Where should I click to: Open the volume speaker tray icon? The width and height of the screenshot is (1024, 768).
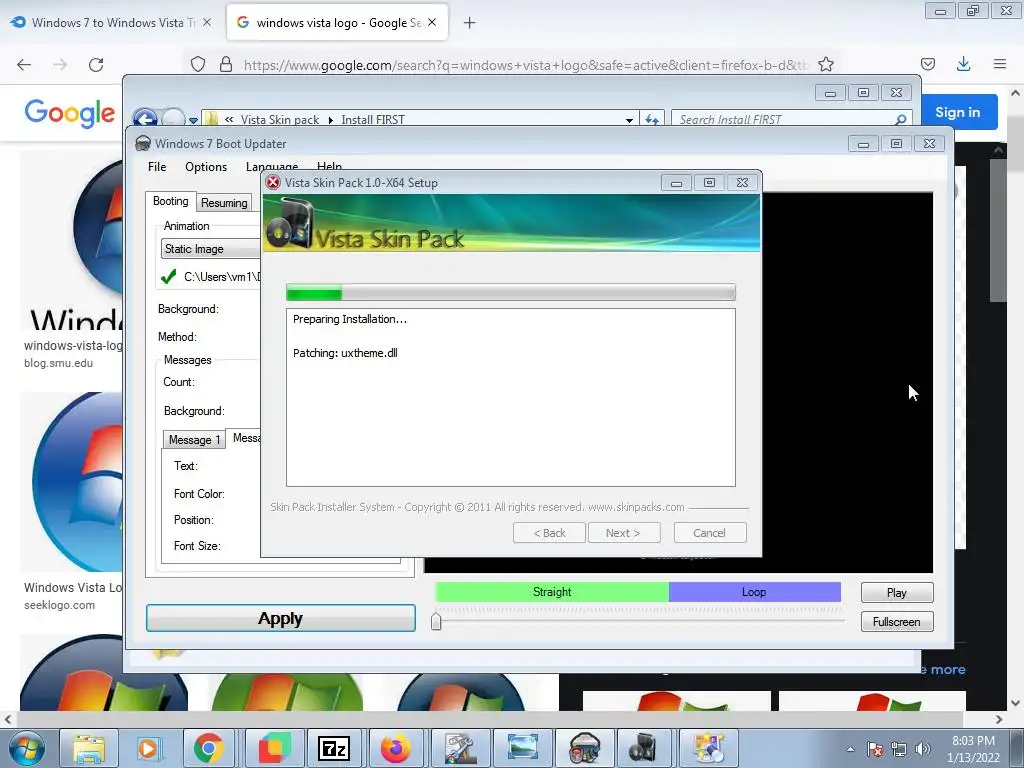[923, 749]
